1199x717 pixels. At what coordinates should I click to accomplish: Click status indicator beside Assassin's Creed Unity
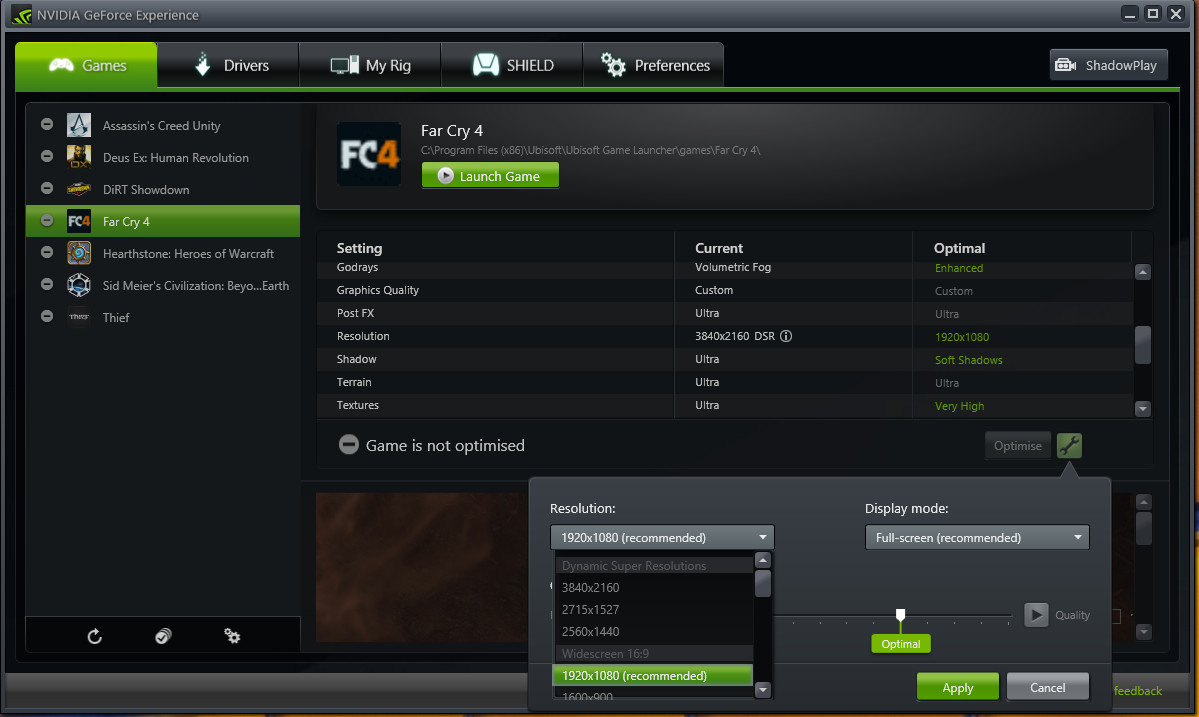click(x=47, y=124)
